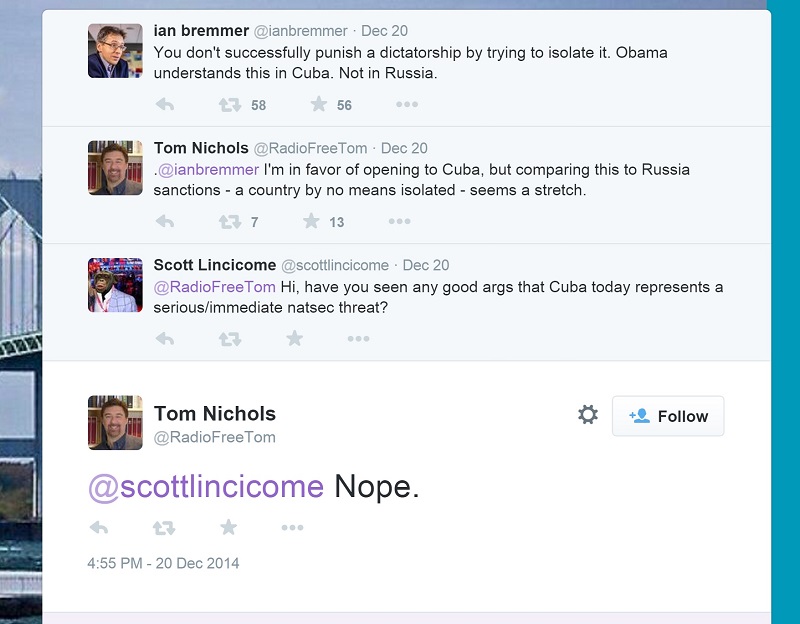This screenshot has height=624, width=800.
Task: Open the @scottlincicome mention in the Nope tweet
Action: pos(206,487)
